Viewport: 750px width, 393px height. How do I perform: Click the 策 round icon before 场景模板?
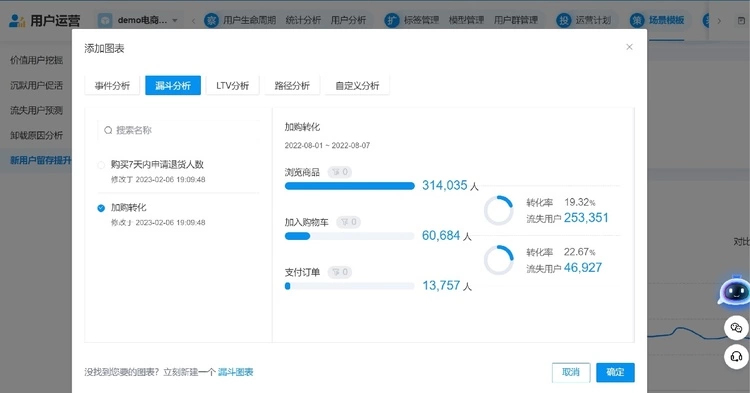click(637, 20)
